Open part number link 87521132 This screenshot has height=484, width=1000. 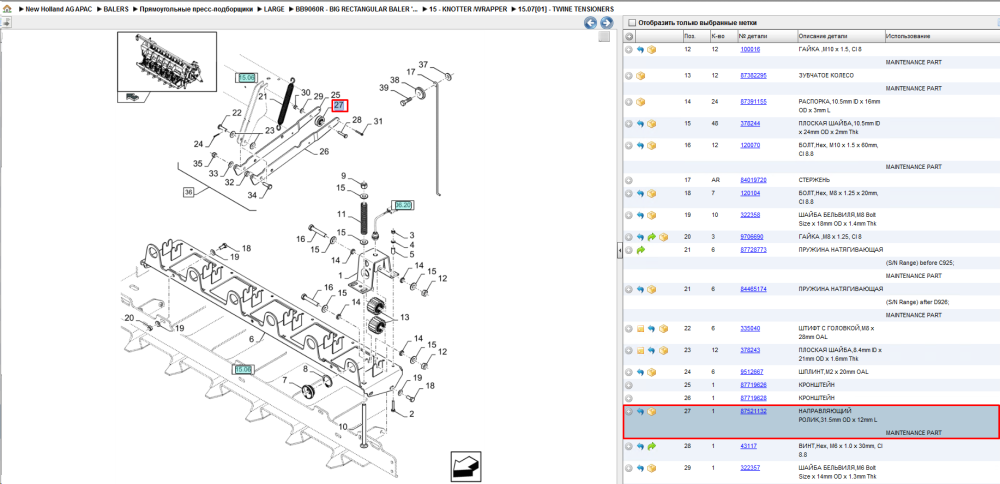(753, 411)
